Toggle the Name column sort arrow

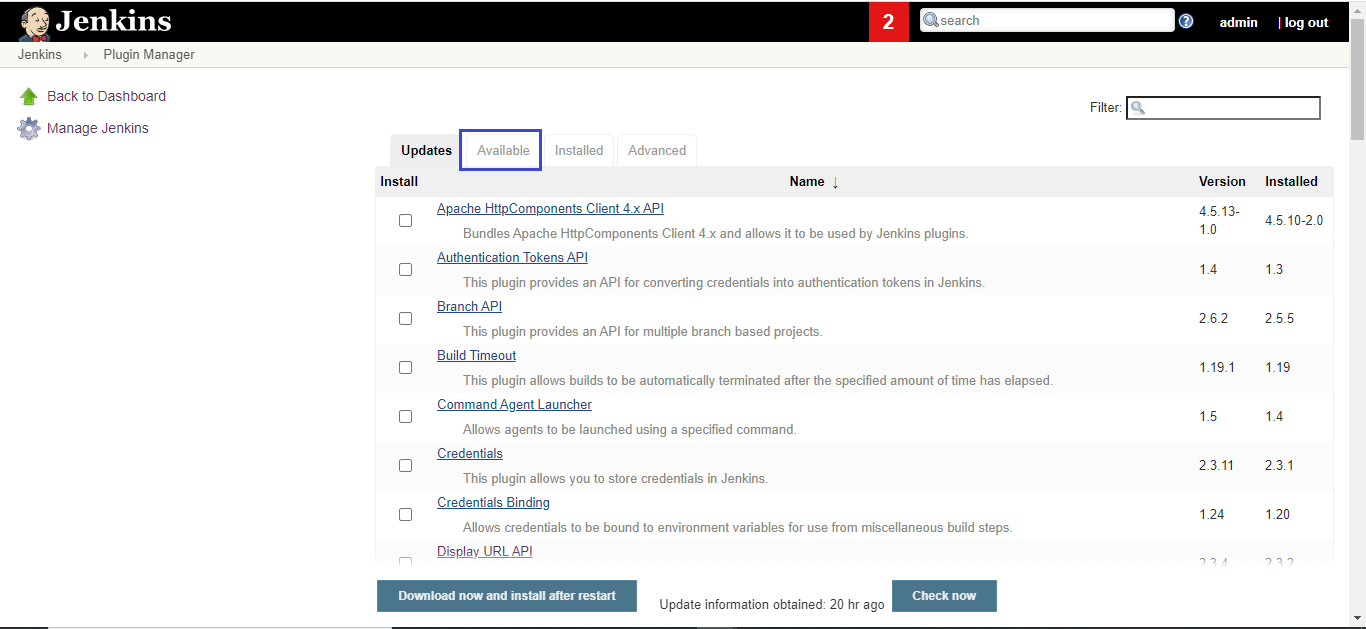tap(833, 181)
